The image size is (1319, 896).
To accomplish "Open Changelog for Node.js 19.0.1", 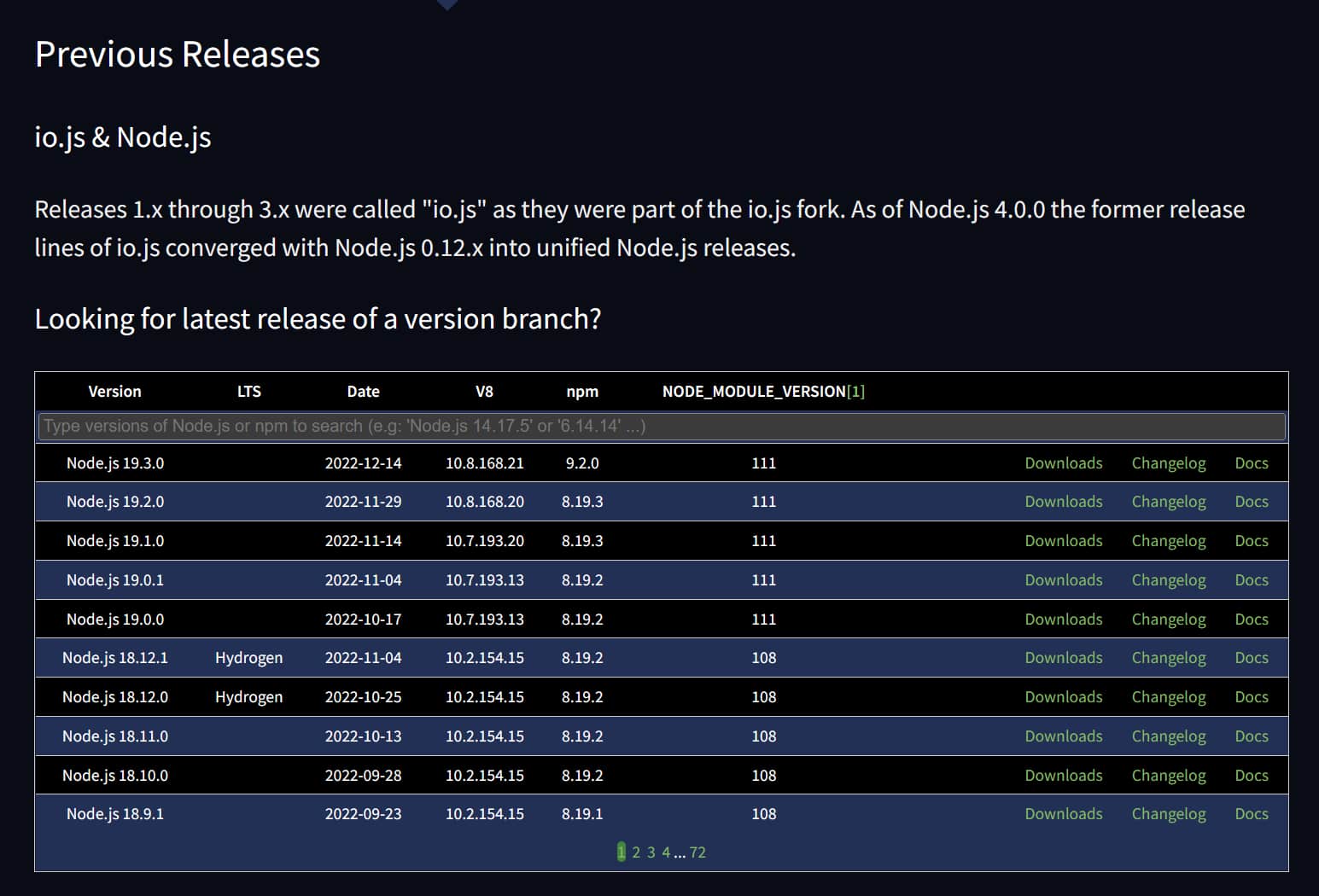I will point(1168,580).
